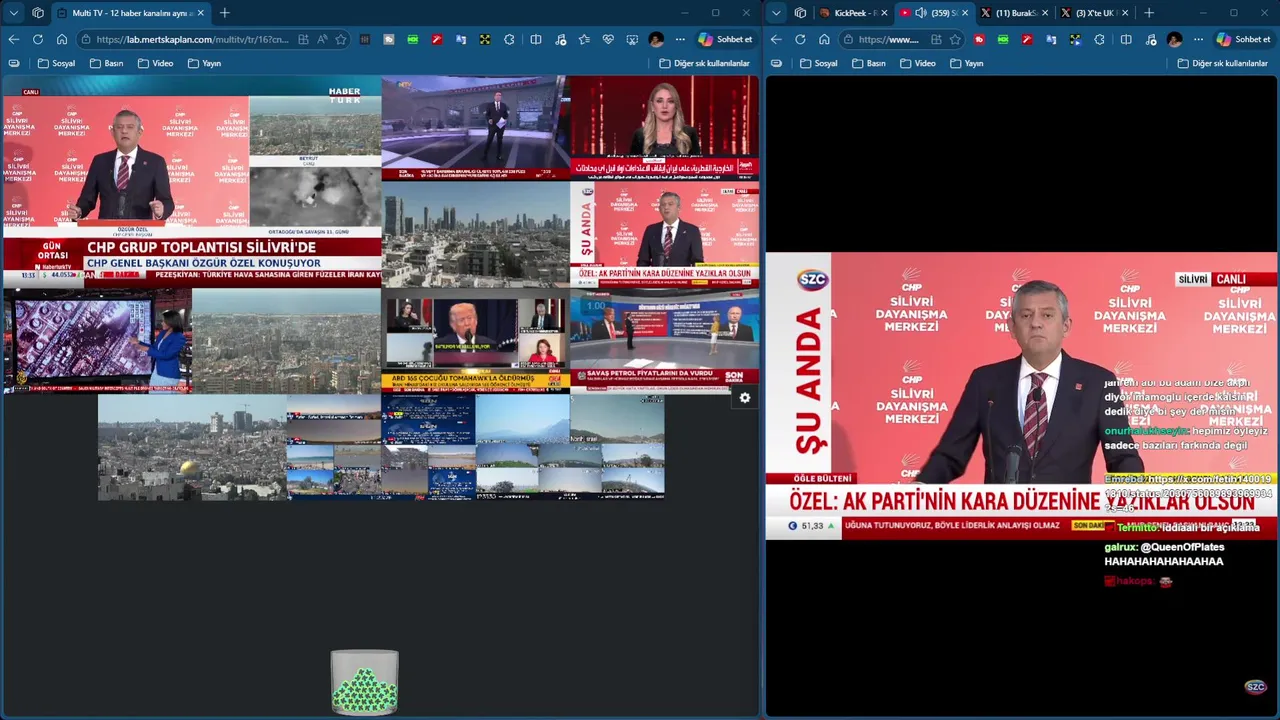1280x720 pixels.
Task: Refresh the Multi TV page
Action: [38, 39]
